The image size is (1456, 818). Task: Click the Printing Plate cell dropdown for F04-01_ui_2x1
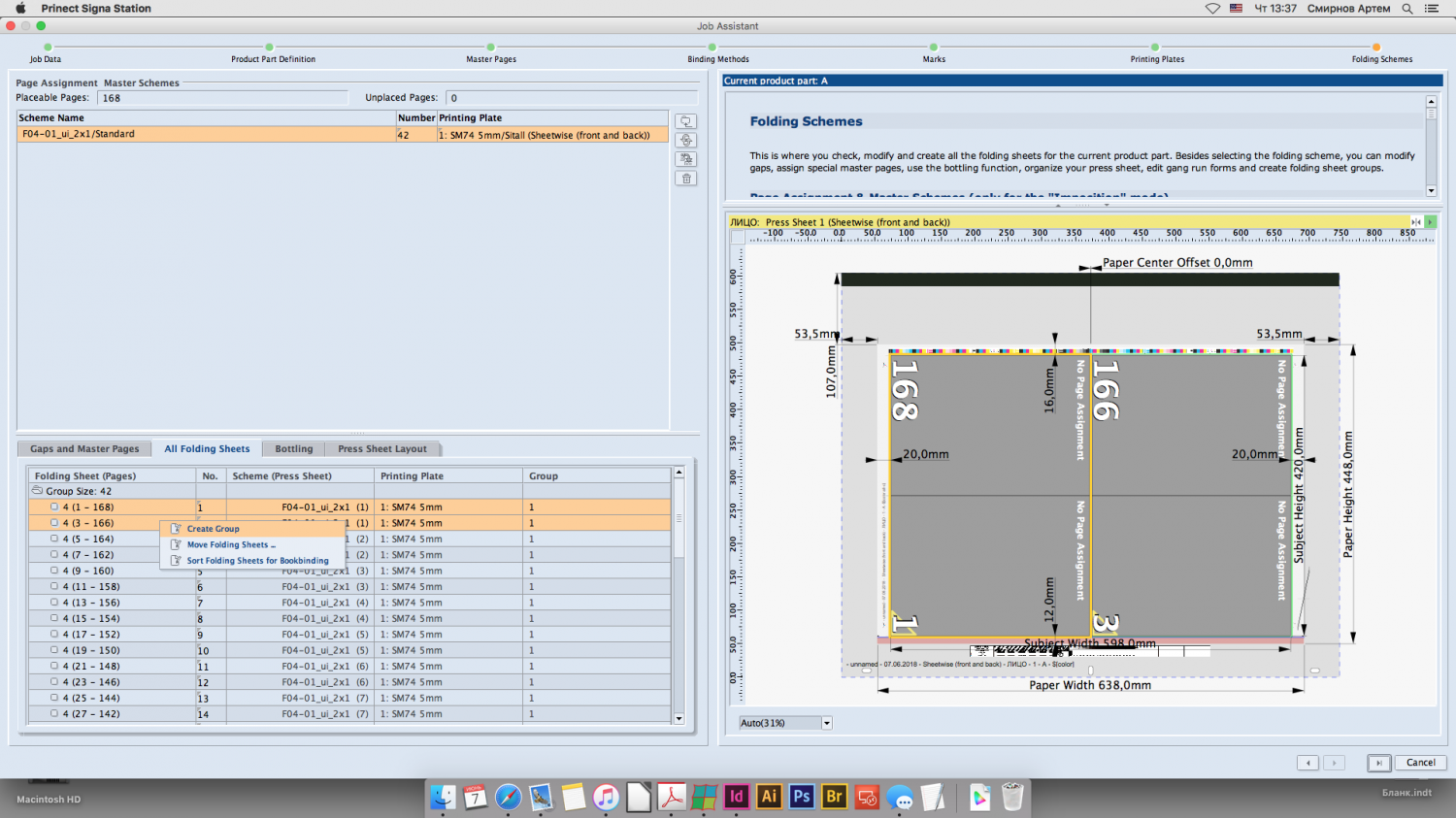(x=551, y=135)
